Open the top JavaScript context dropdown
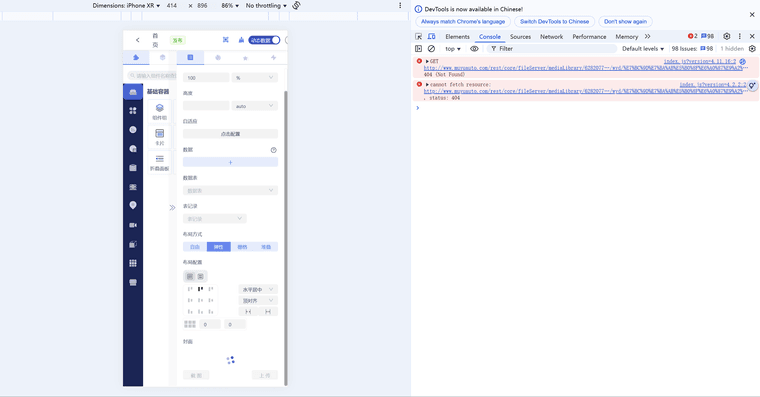This screenshot has height=397, width=760. (x=453, y=48)
